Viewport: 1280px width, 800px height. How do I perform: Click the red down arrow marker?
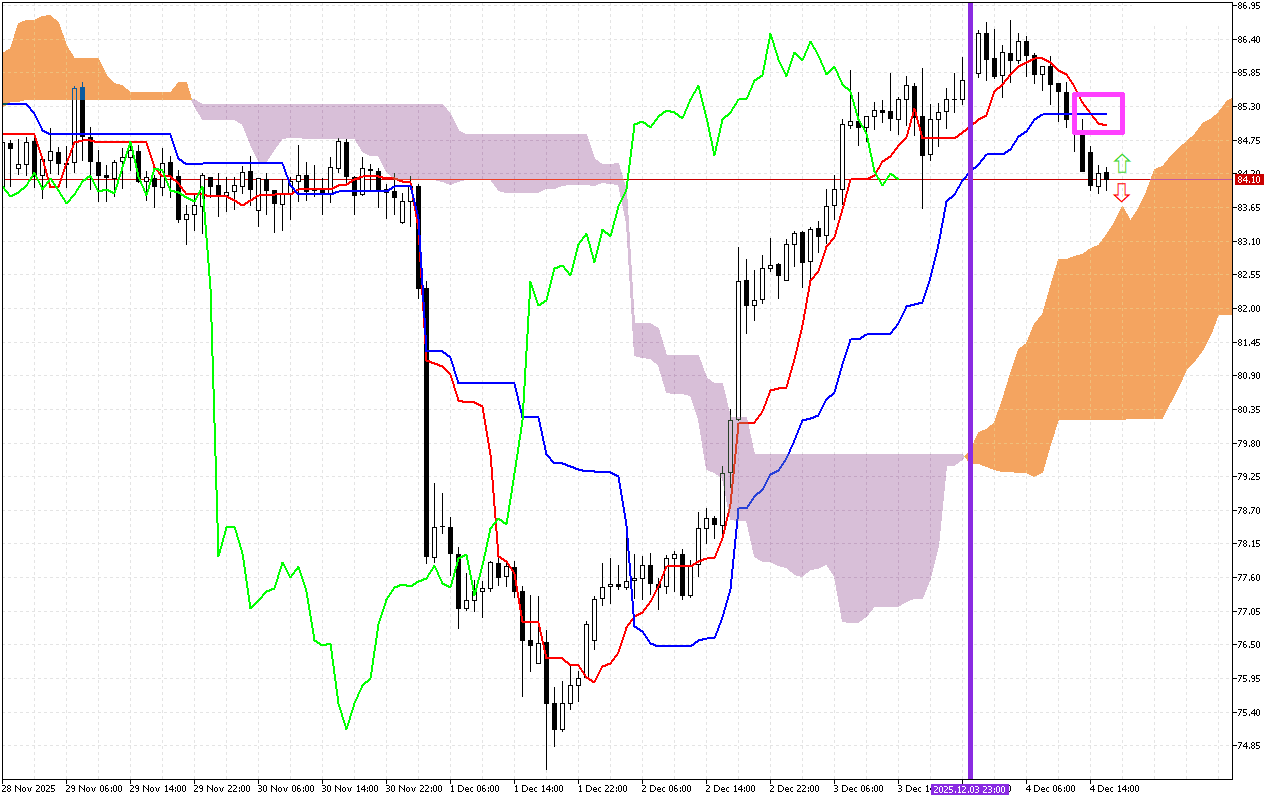point(1122,193)
